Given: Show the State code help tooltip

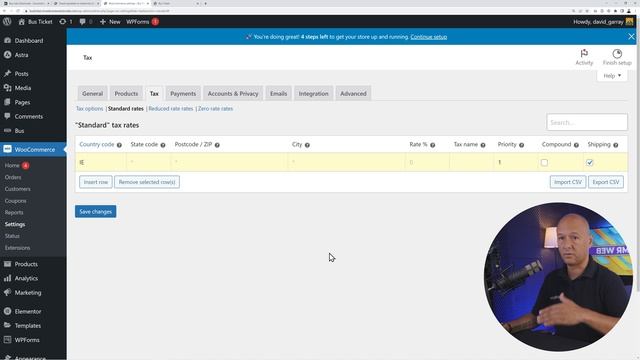Looking at the screenshot, I should tap(163, 145).
